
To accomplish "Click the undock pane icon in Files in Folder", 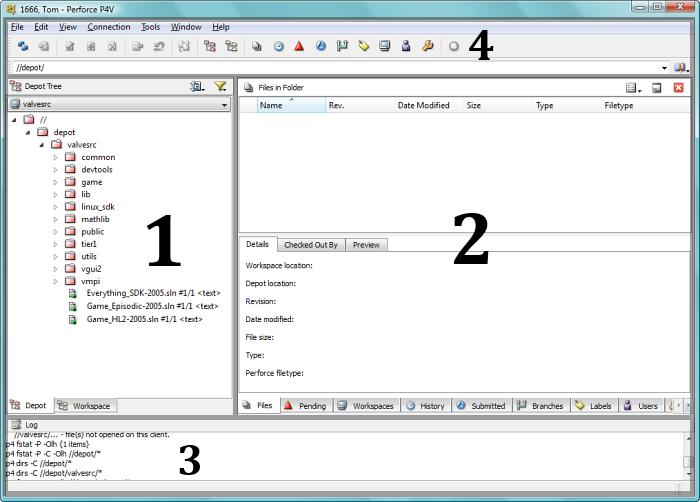I will point(656,88).
